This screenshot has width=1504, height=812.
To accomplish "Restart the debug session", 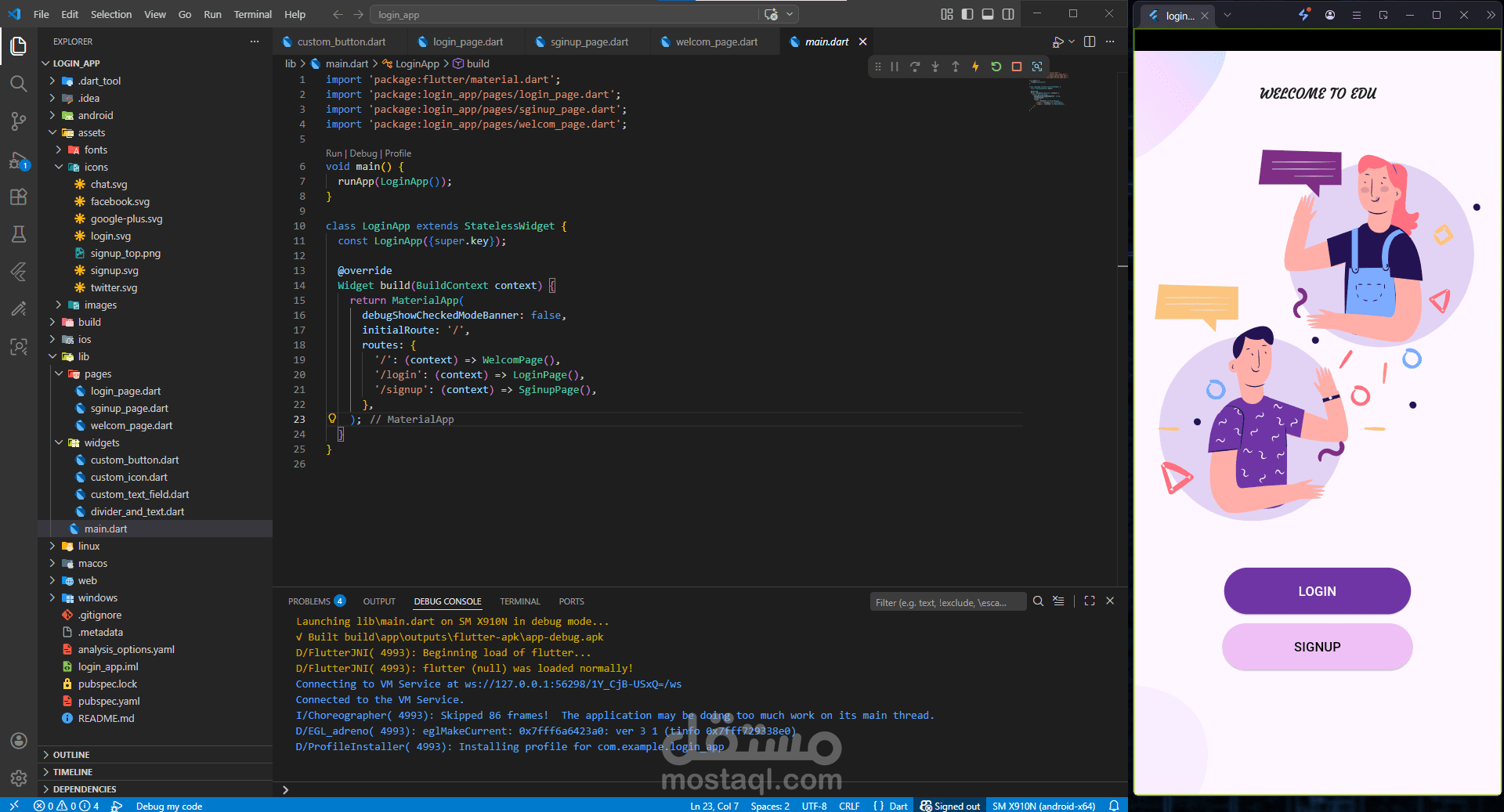I will tap(996, 67).
